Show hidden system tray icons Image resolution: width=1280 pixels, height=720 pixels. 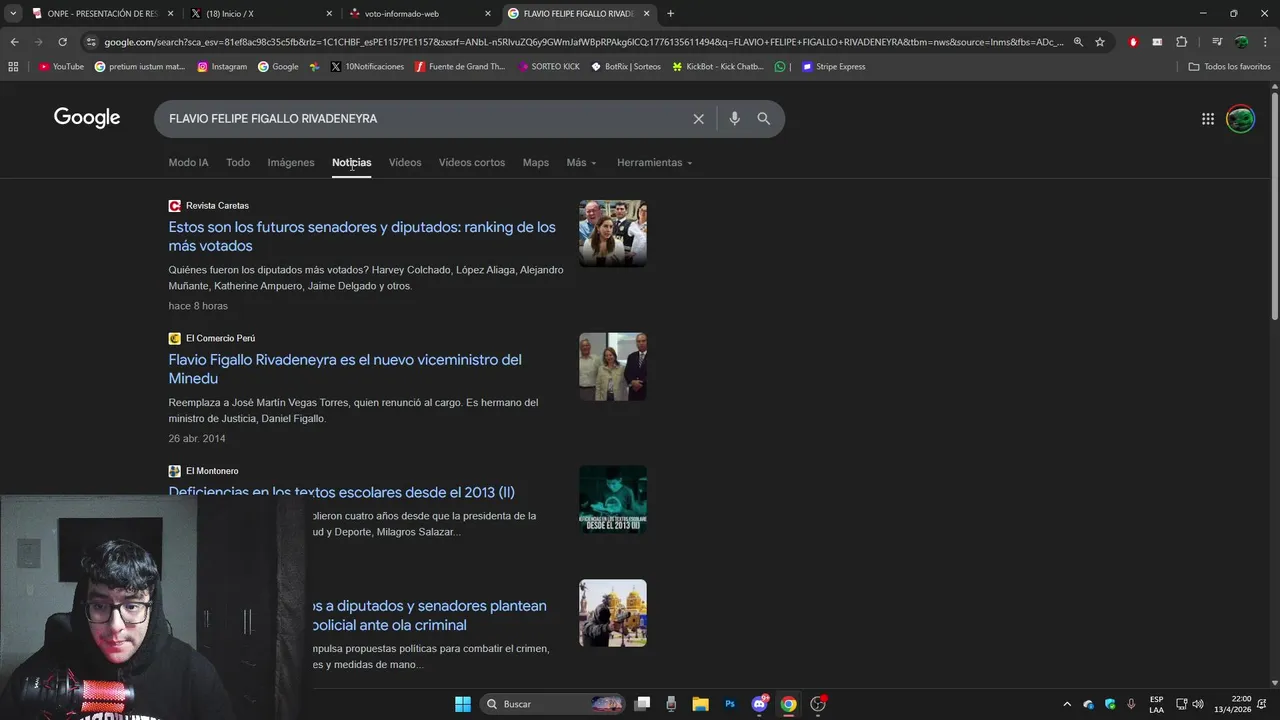(x=1066, y=704)
